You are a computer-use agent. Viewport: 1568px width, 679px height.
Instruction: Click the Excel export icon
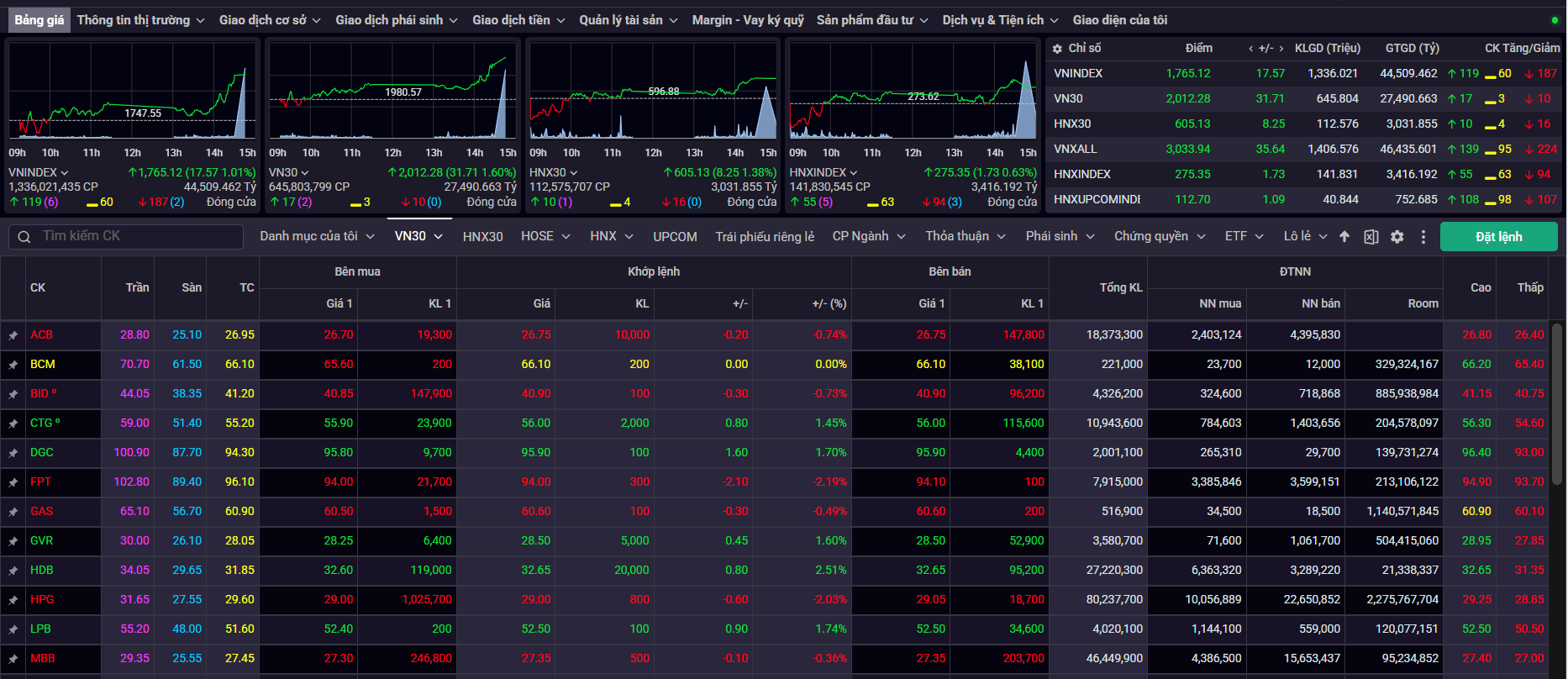click(x=1371, y=237)
